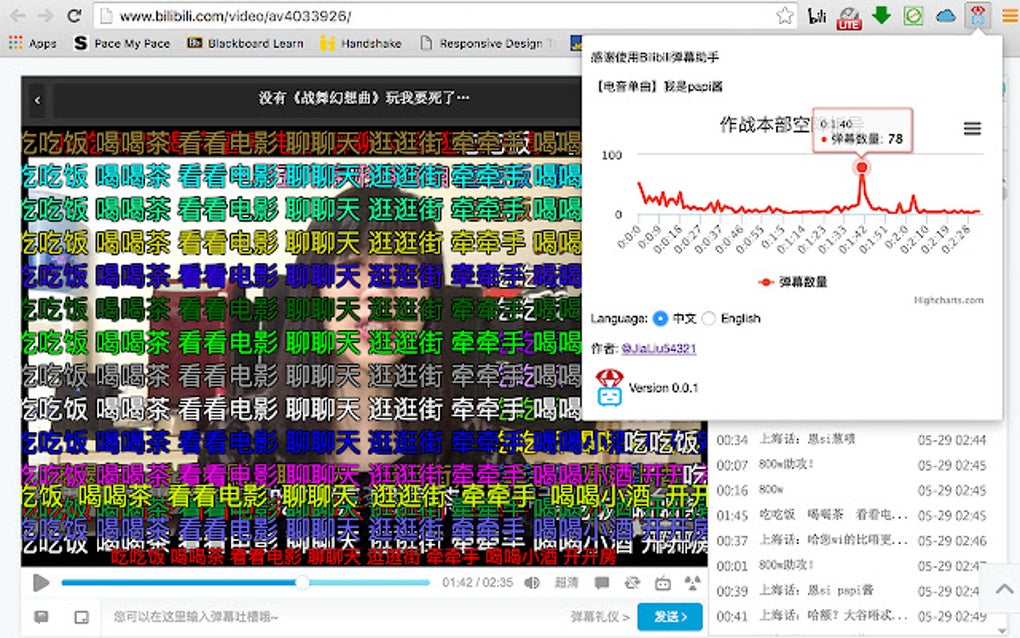Click the cloud sync icon in browser toolbar
This screenshot has height=638, width=1020.
point(944,13)
